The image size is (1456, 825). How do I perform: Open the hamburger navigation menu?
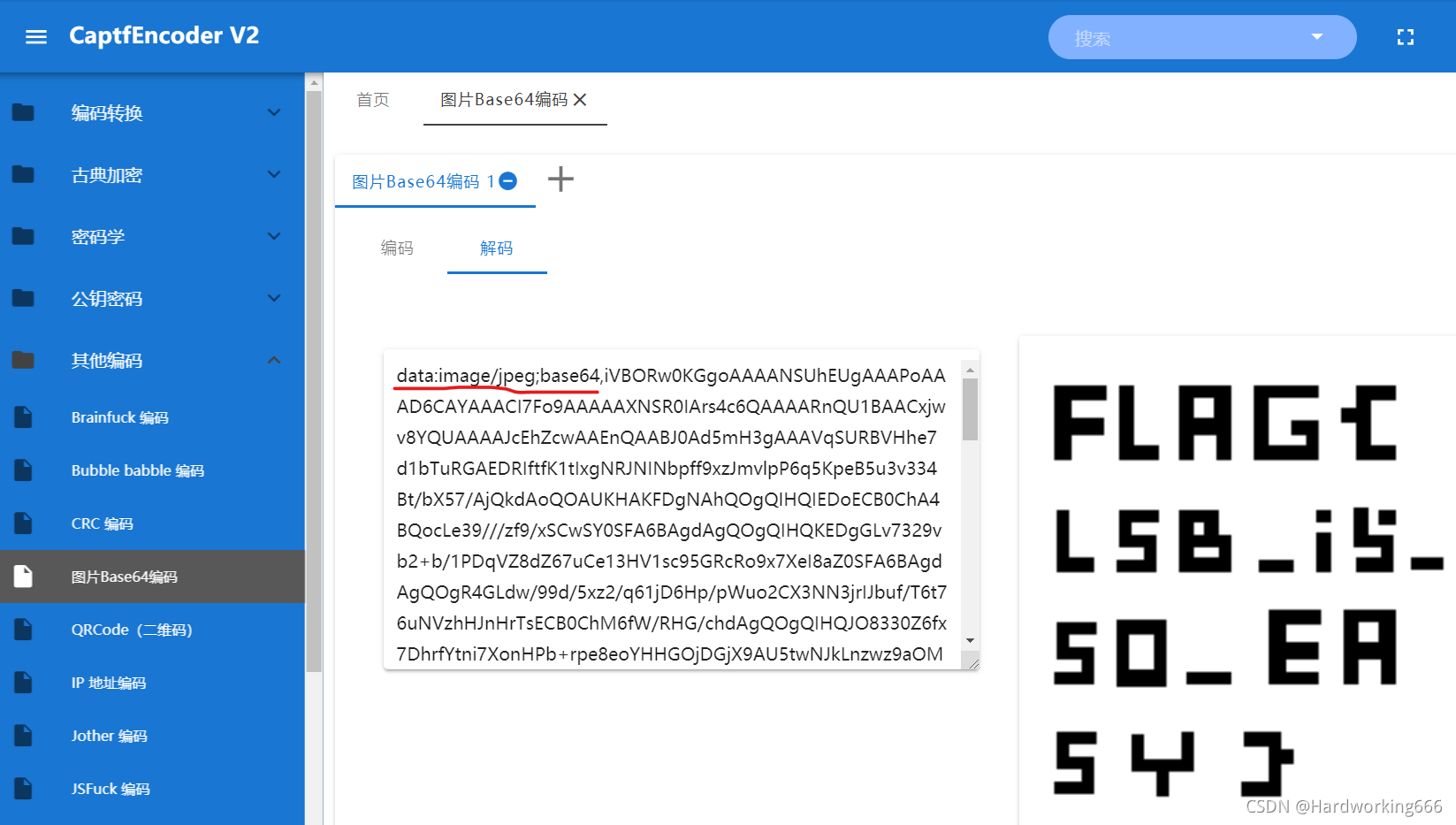35,36
